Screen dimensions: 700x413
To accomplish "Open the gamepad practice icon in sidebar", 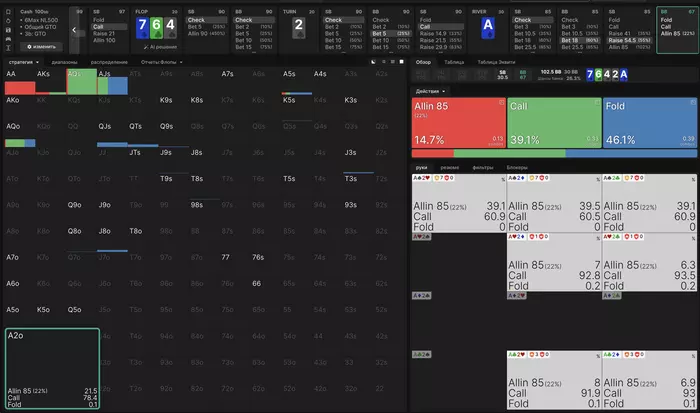I will tap(8, 39).
